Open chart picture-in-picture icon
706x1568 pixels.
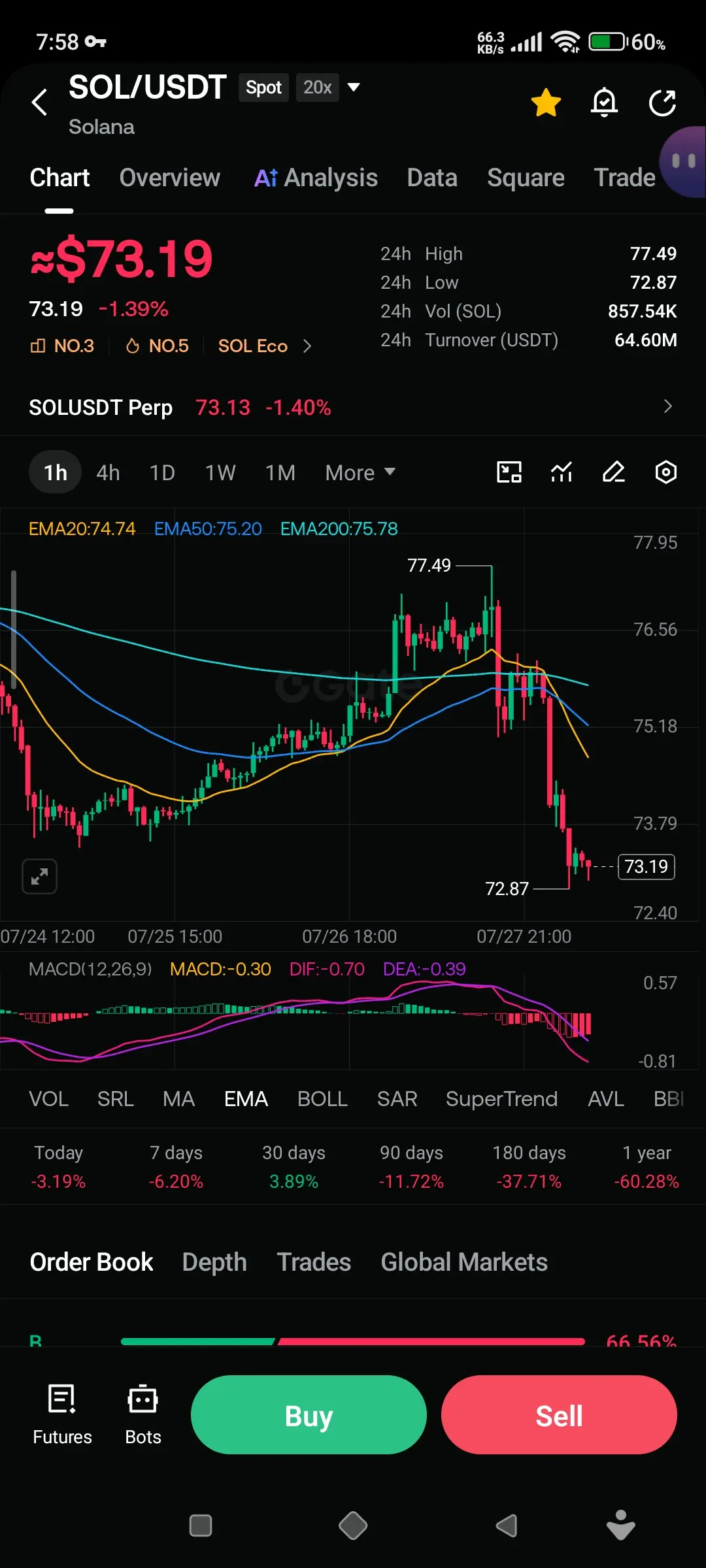509,472
